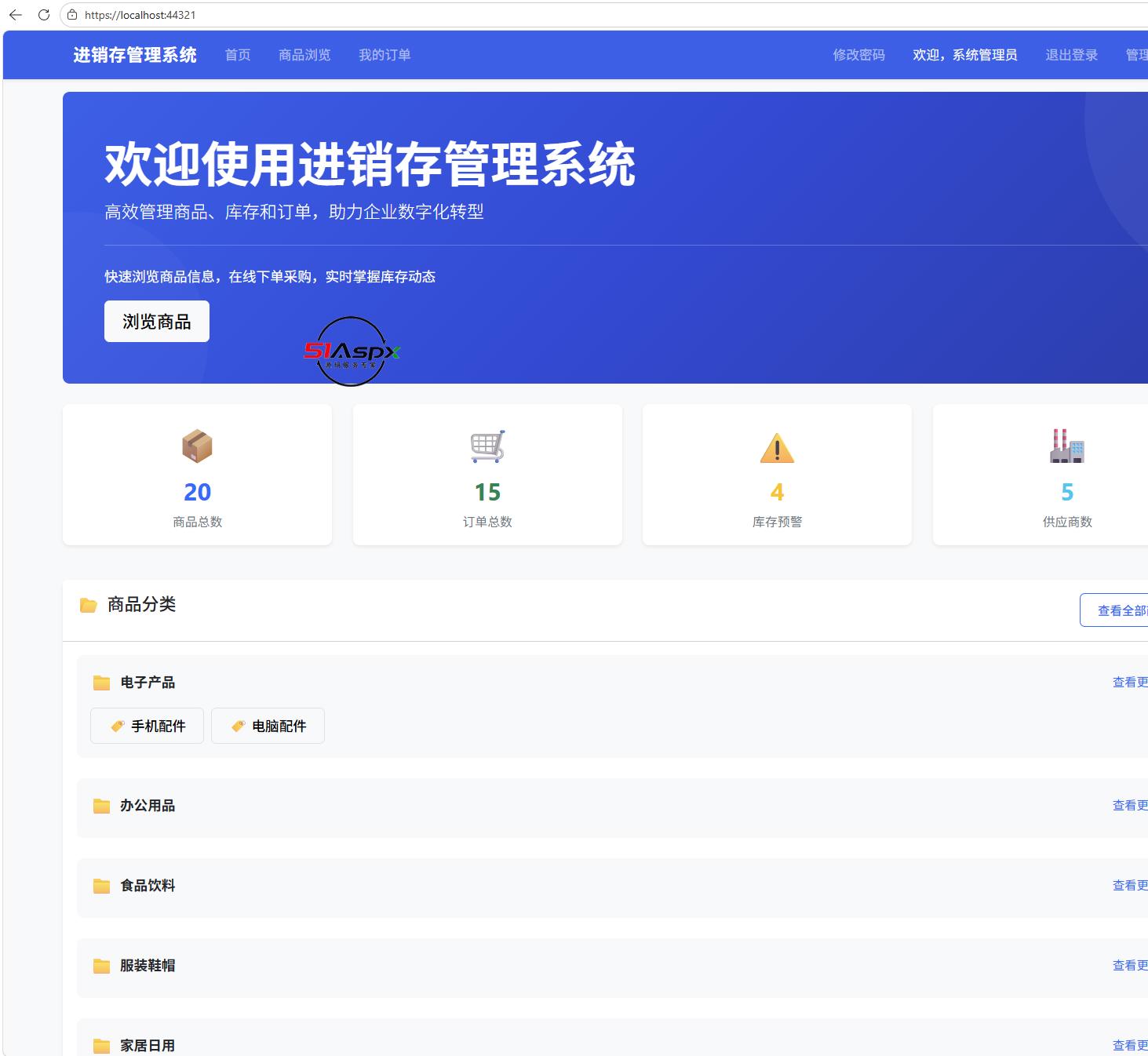Click the browser back arrow
This screenshot has width=1148, height=1056.
tap(15, 15)
